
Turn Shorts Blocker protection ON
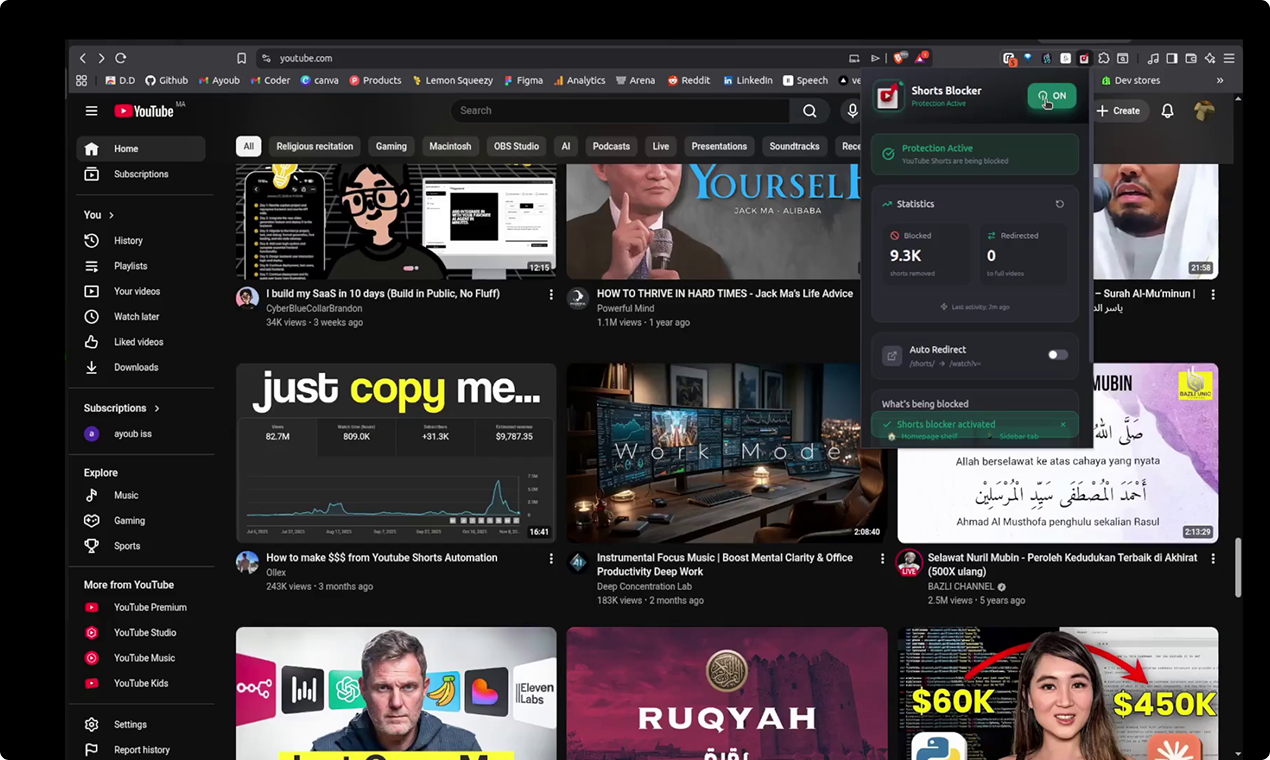coord(1051,96)
